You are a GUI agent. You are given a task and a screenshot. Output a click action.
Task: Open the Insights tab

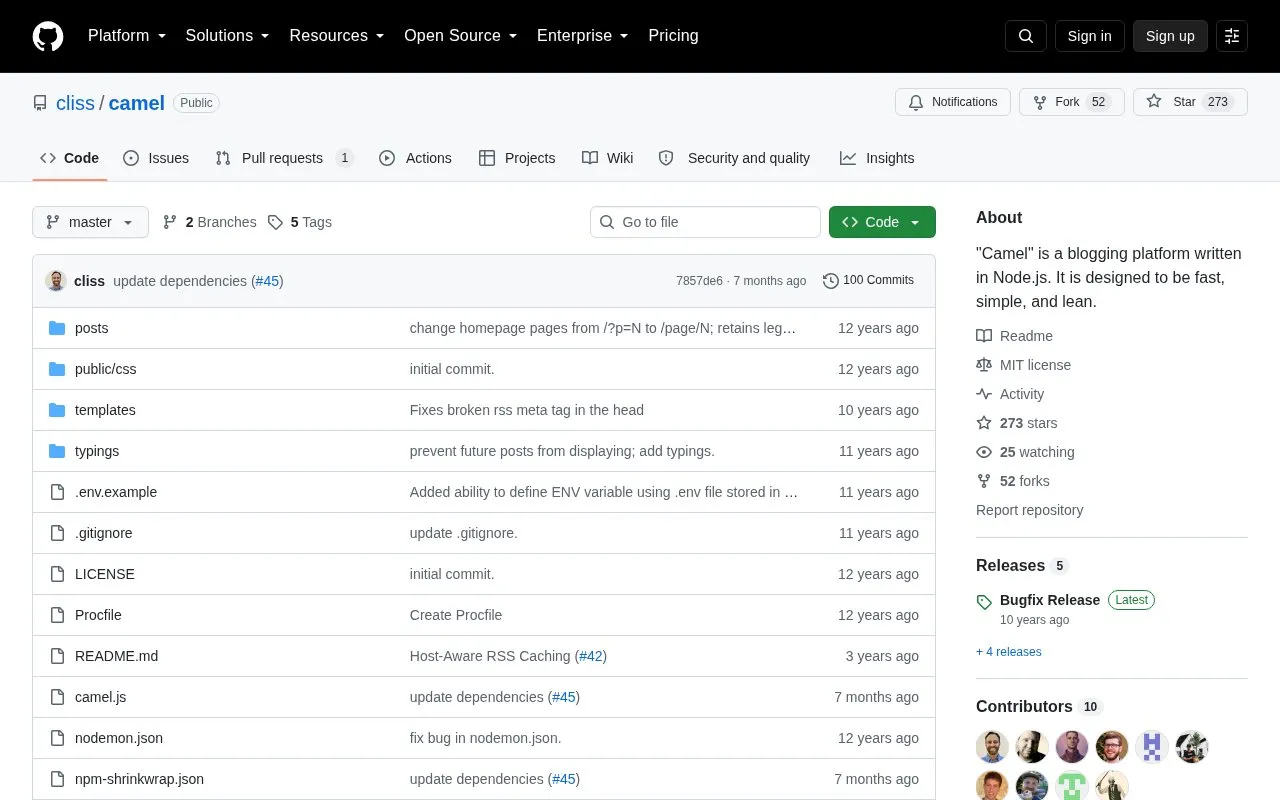877,158
